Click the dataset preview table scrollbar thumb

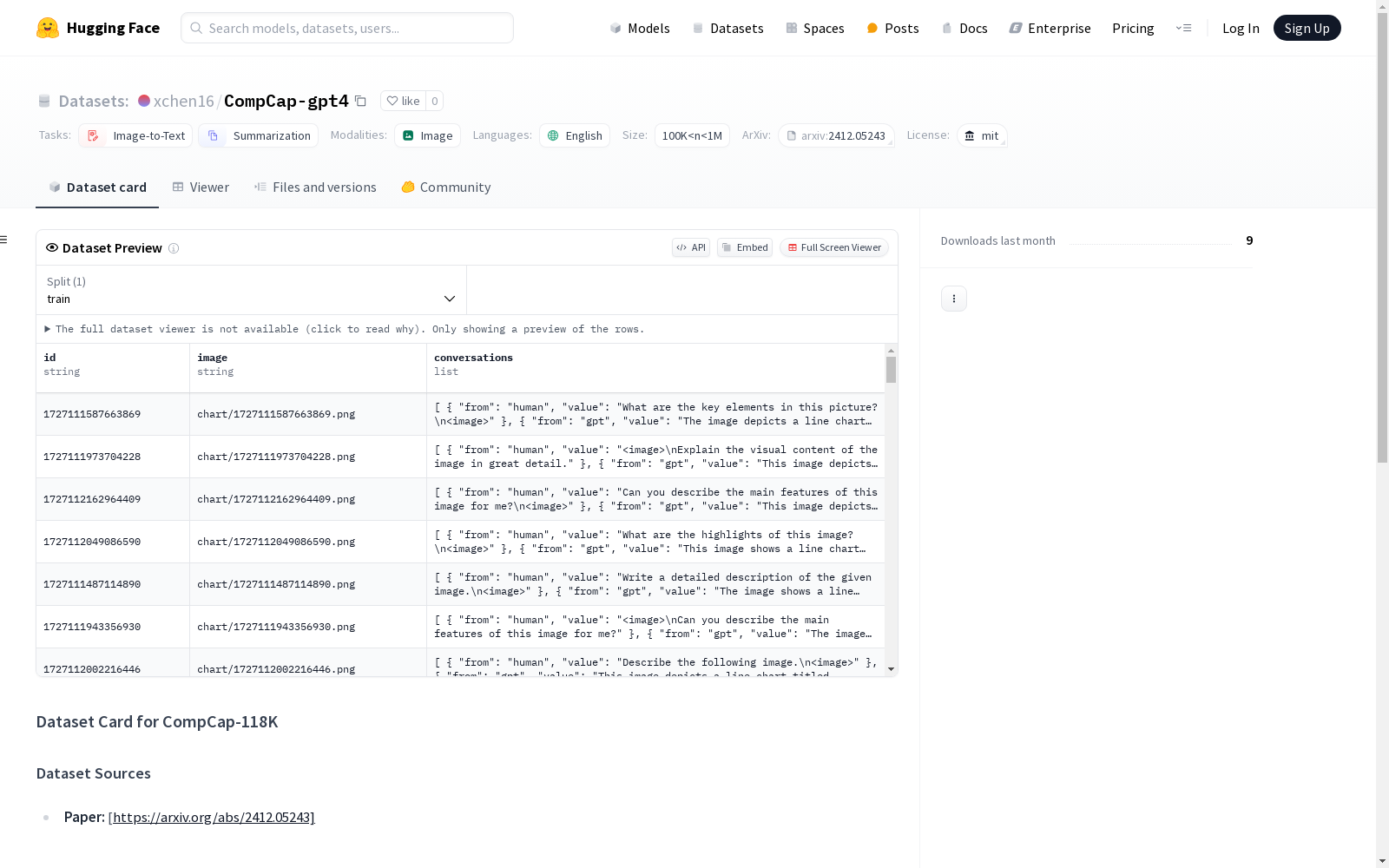(x=891, y=370)
